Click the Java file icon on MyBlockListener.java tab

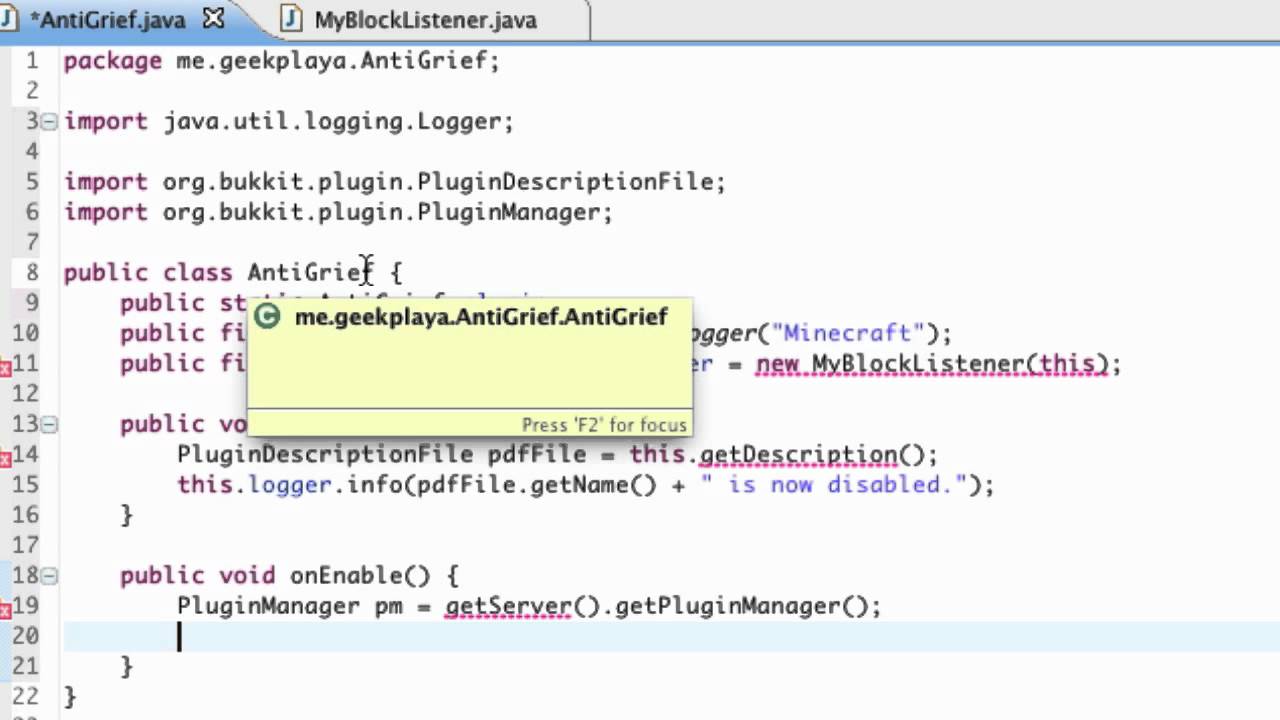pos(290,19)
